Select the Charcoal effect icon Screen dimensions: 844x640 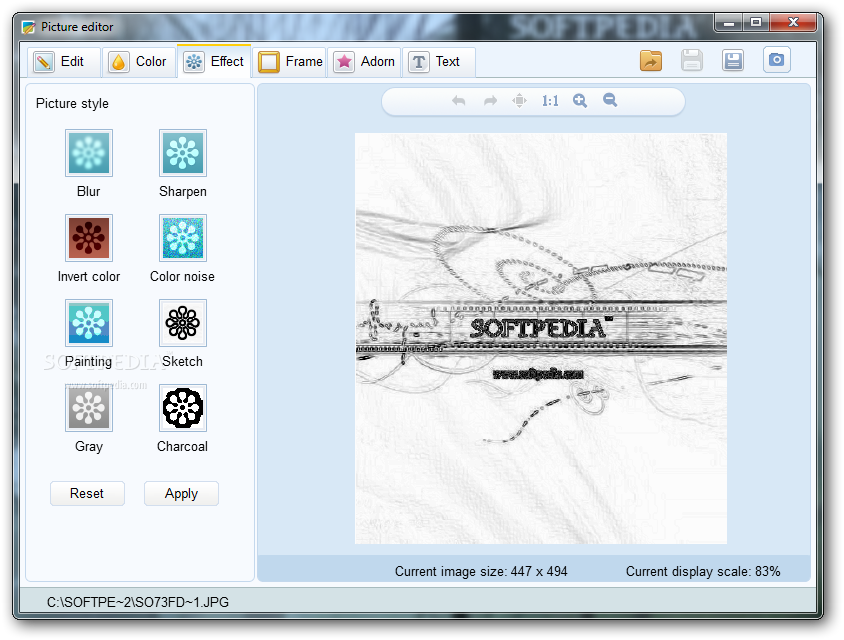coord(182,408)
